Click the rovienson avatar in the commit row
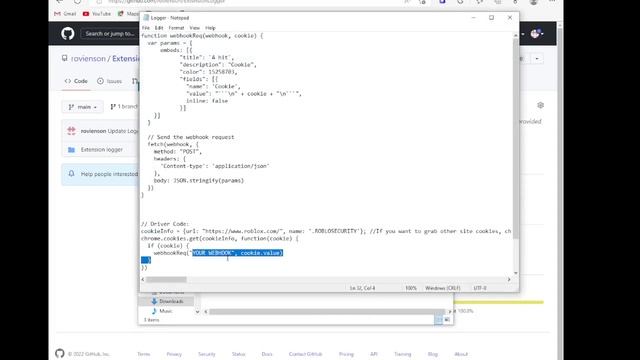This screenshot has height=360, width=640. click(x=71, y=131)
